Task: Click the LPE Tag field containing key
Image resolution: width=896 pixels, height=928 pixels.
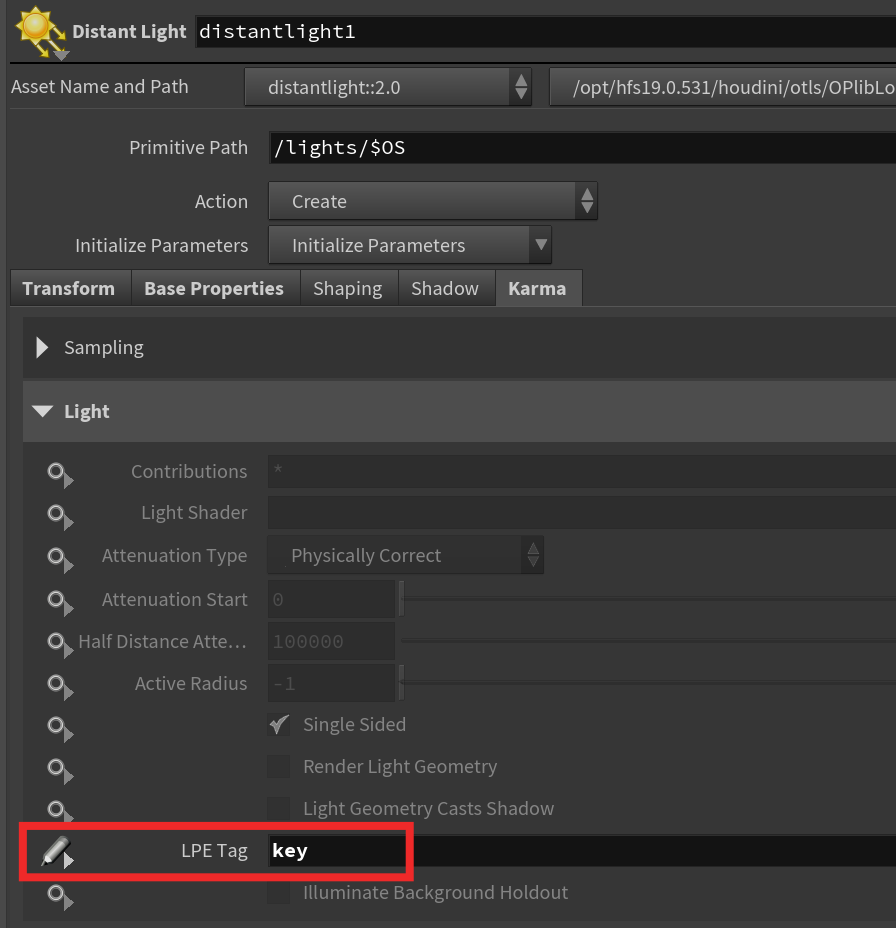Action: 582,850
